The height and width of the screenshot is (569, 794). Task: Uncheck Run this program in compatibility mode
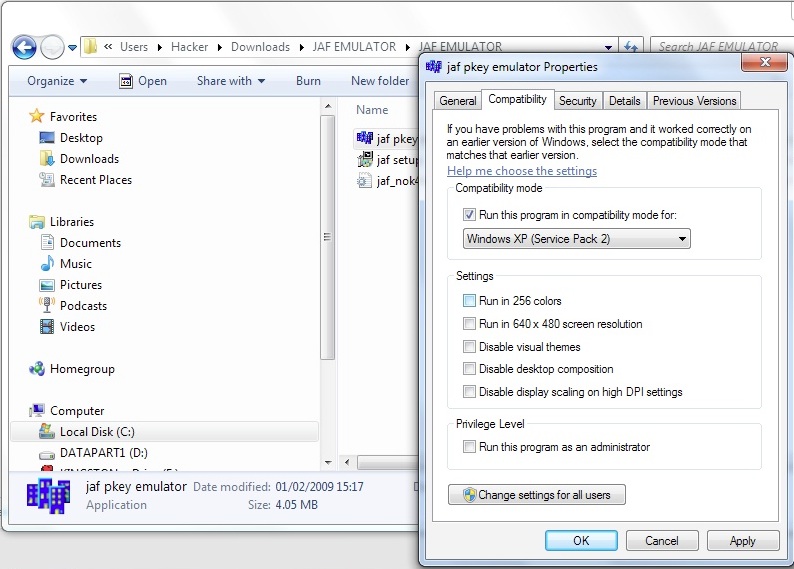coord(469,215)
